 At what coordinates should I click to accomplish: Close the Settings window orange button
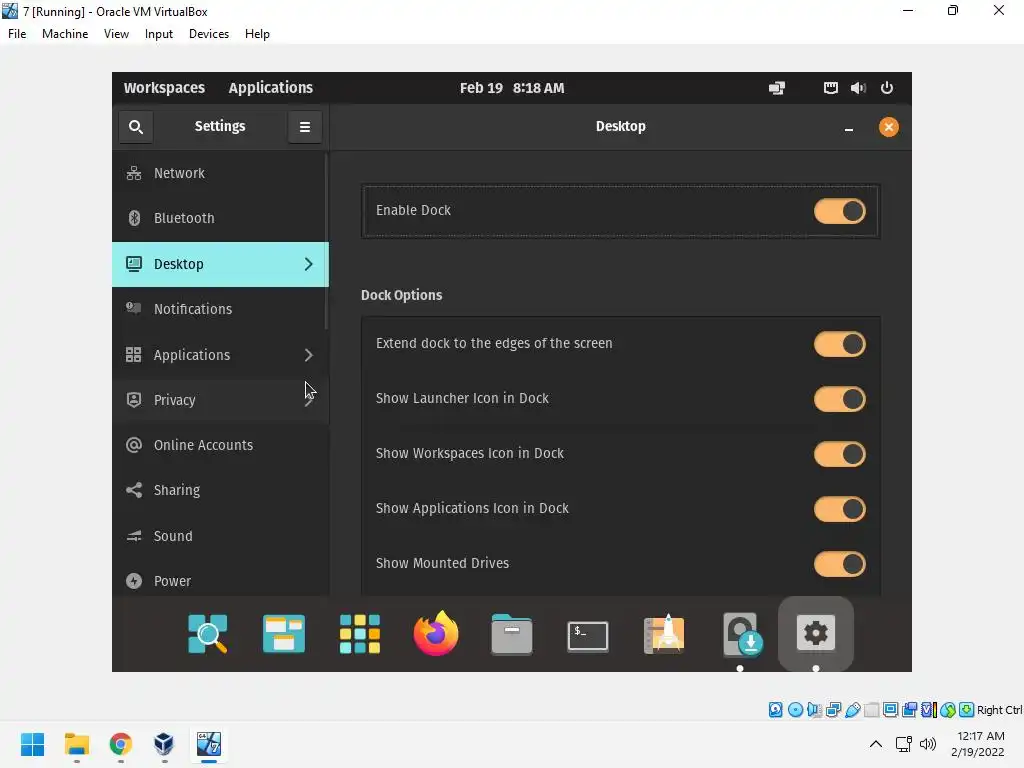click(888, 127)
